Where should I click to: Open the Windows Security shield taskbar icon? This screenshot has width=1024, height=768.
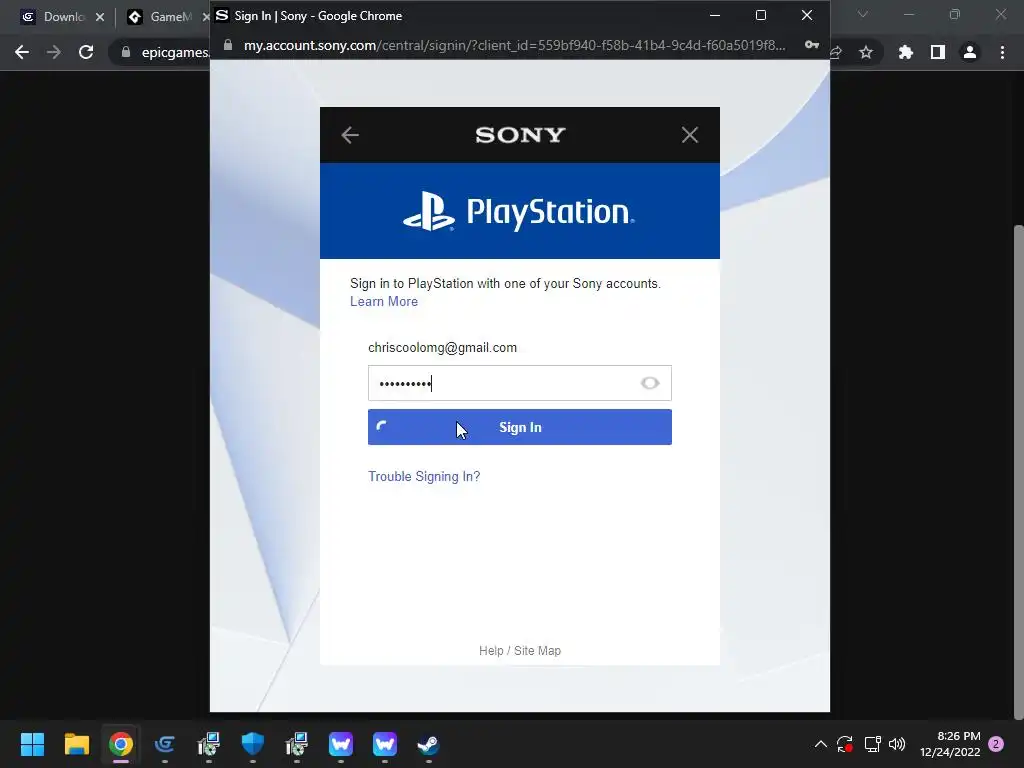(253, 744)
